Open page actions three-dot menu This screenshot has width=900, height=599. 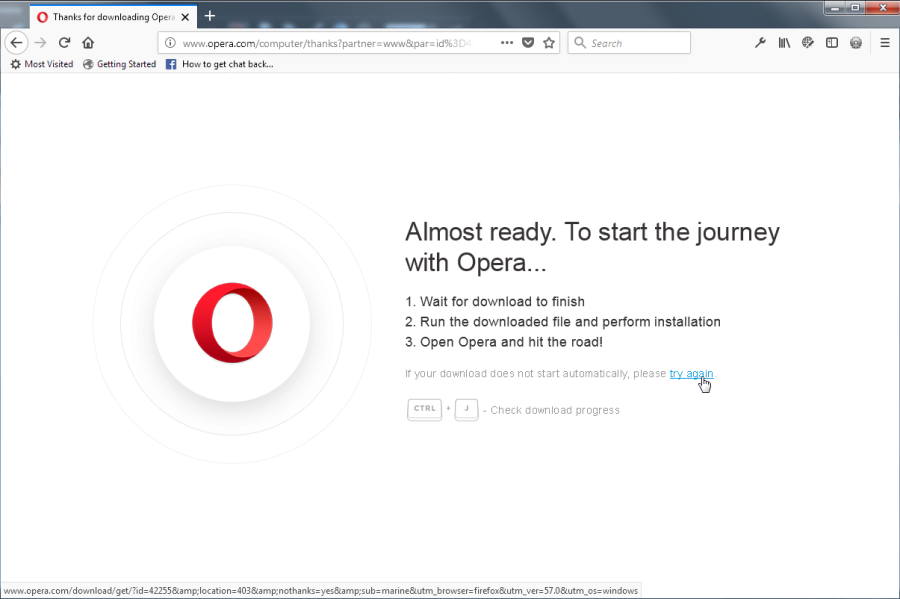(x=506, y=42)
